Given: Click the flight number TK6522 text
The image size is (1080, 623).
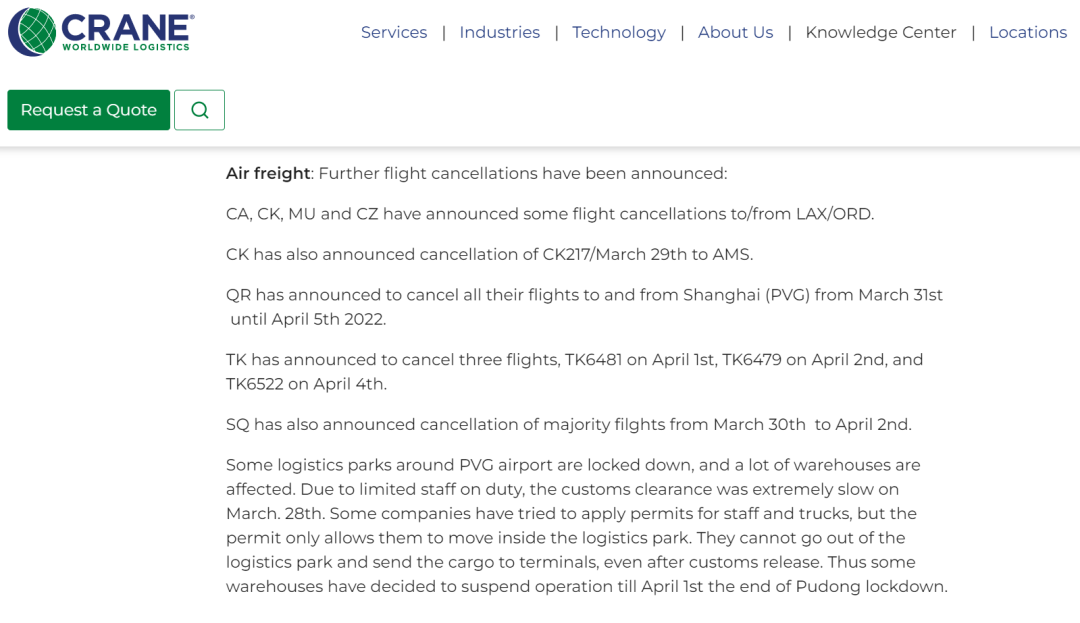Looking at the screenshot, I should click(x=254, y=384).
